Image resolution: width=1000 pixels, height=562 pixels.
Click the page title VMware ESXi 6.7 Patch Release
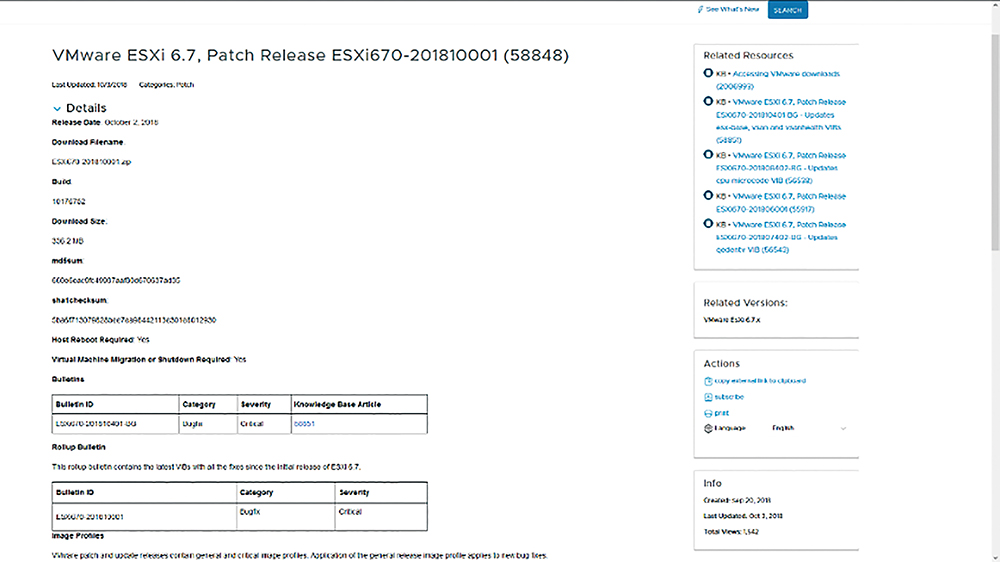[310, 55]
